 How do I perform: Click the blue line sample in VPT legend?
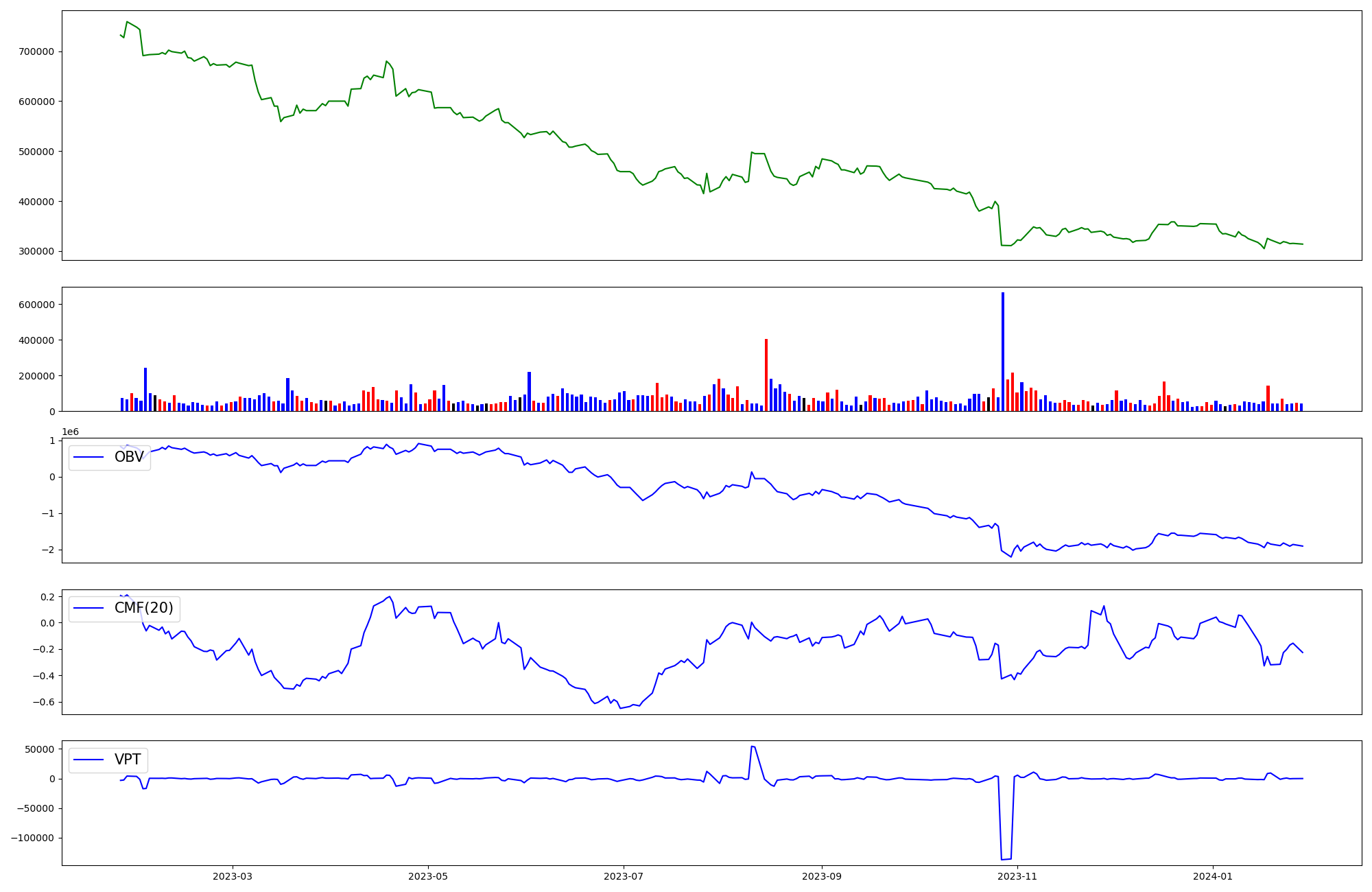(x=88, y=760)
